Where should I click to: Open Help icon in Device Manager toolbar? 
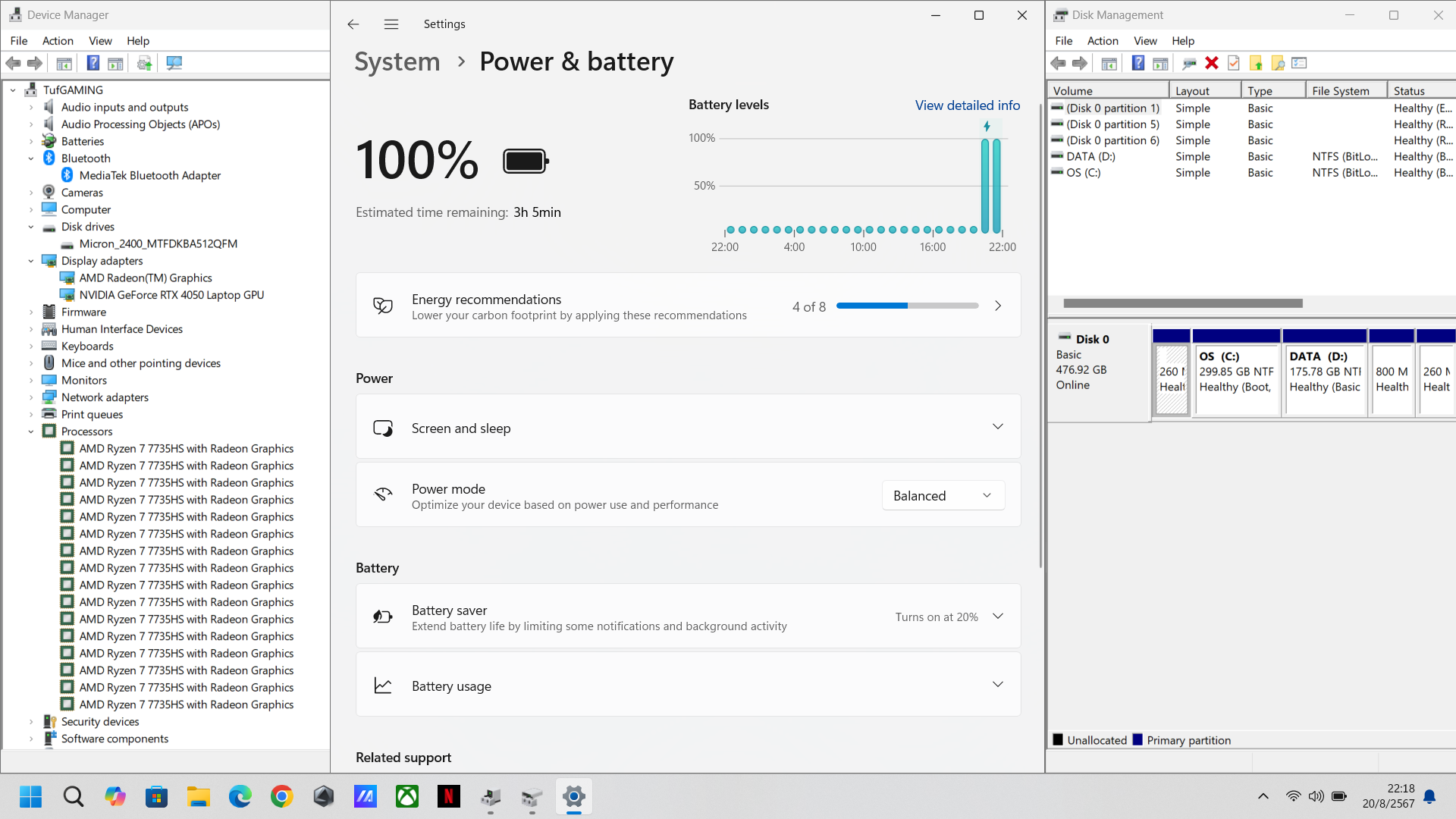[x=93, y=64]
